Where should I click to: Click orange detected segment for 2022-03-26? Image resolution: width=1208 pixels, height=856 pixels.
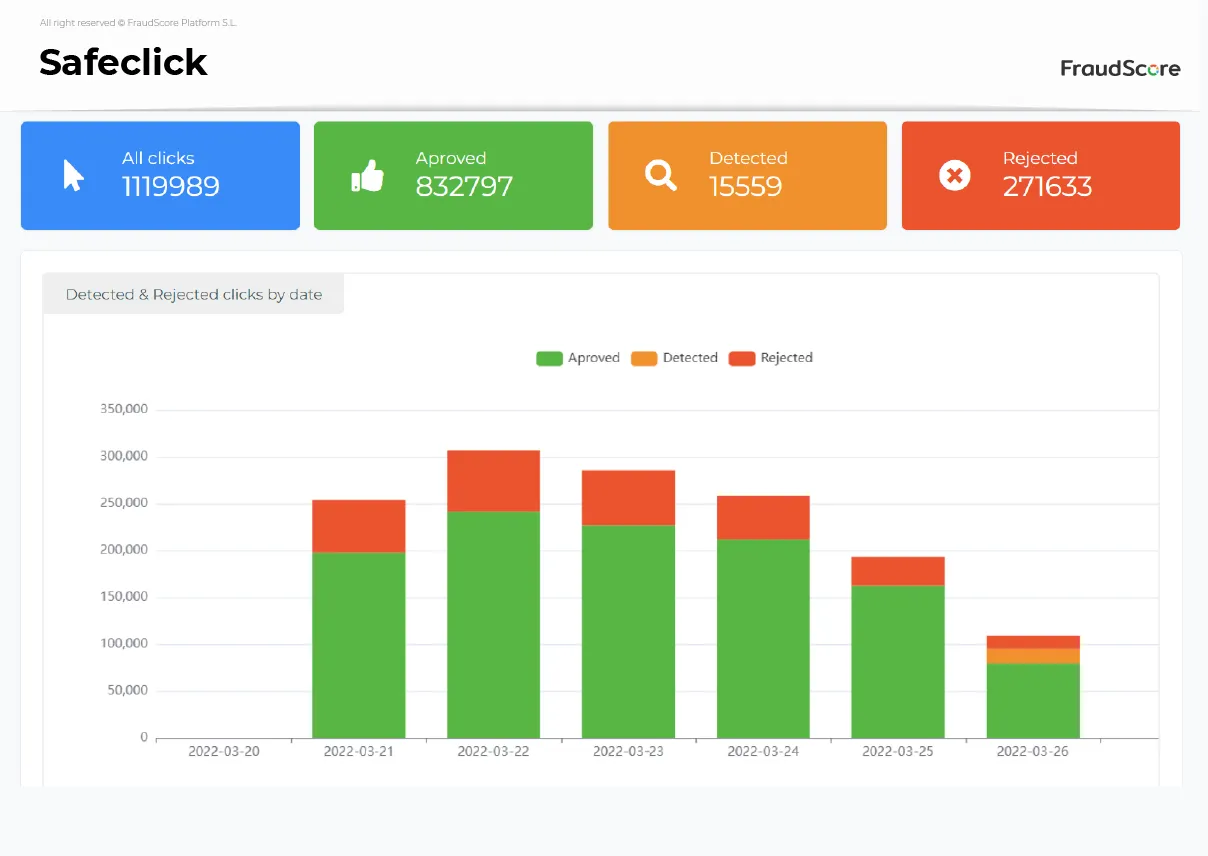tap(1033, 656)
